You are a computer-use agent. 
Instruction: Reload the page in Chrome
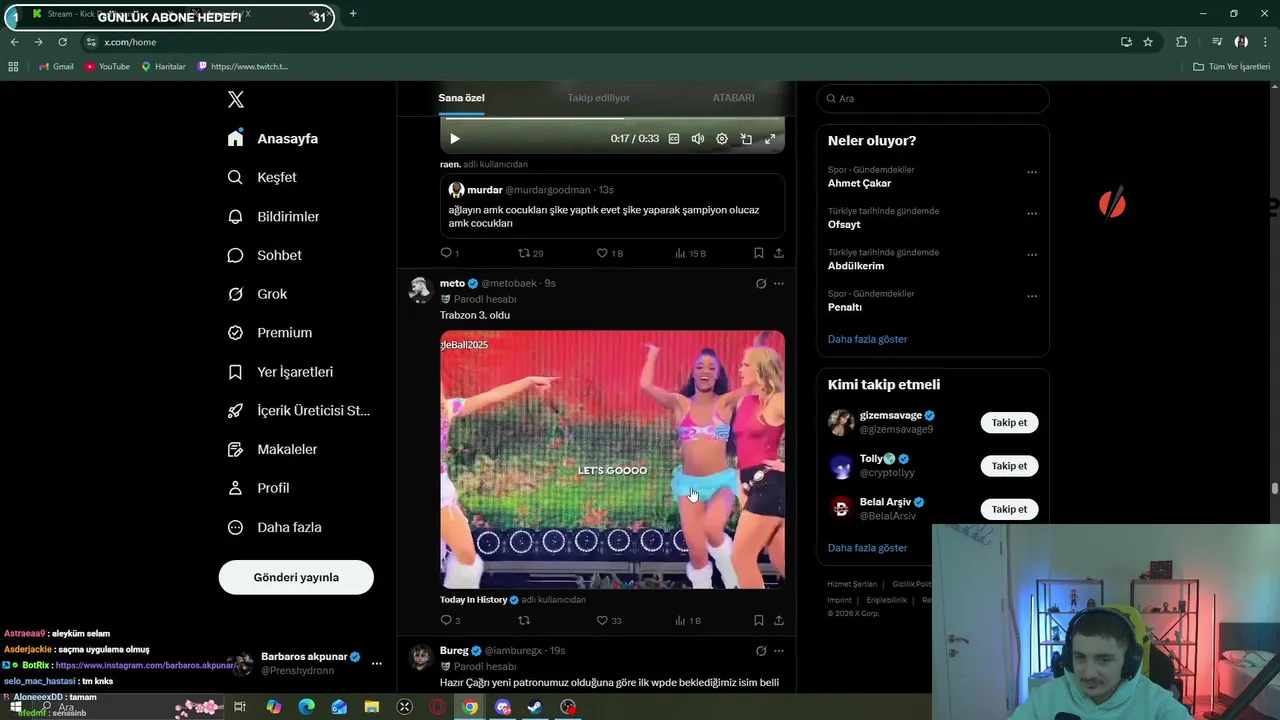[62, 42]
